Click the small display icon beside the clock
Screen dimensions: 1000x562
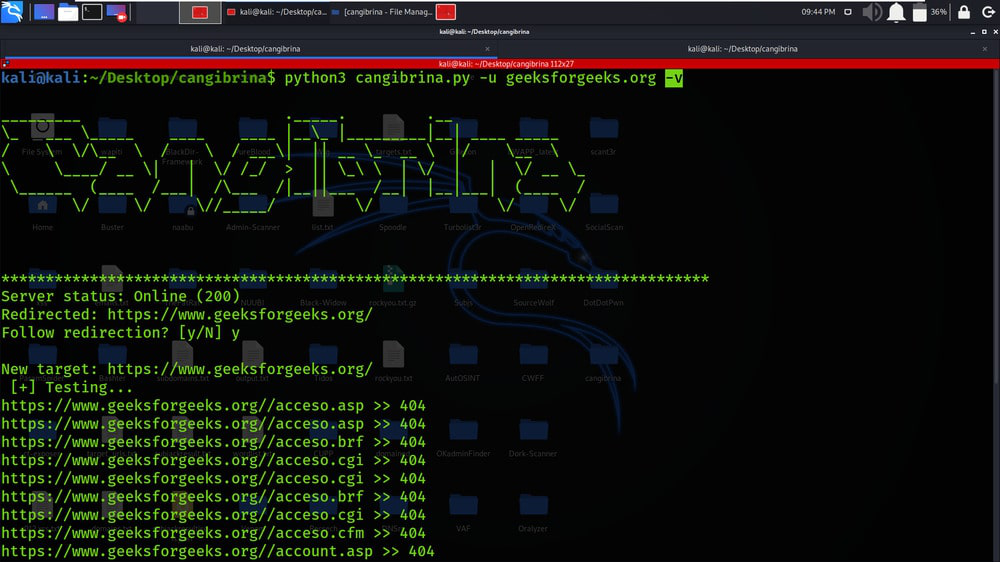[x=848, y=11]
